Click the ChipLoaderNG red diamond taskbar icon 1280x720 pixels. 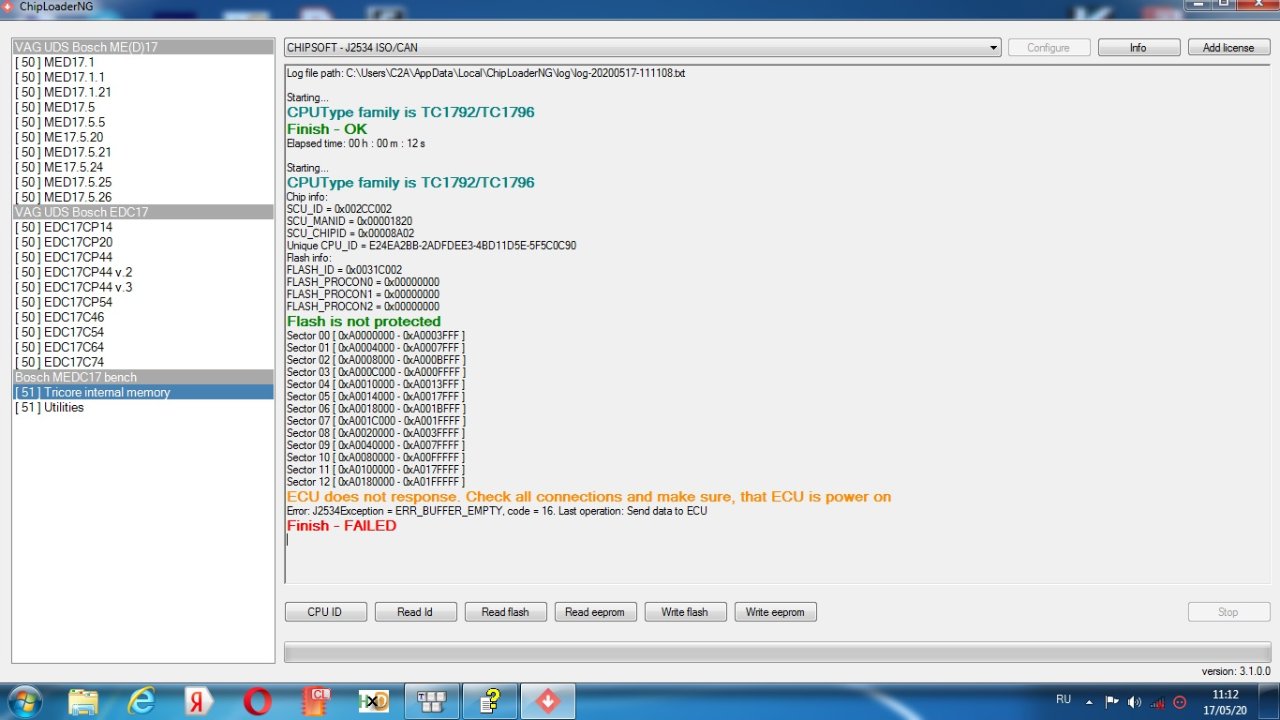547,702
